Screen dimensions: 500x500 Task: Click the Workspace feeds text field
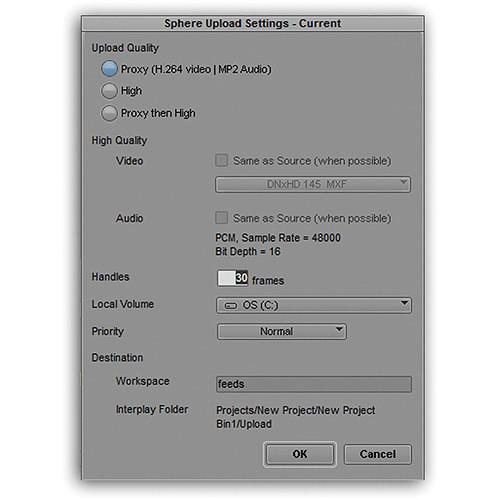click(x=314, y=384)
